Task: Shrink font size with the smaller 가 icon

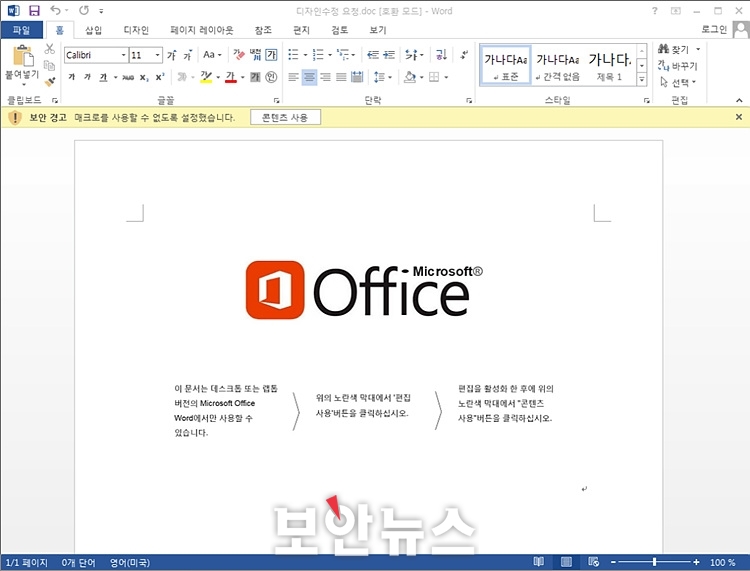Action: click(x=188, y=55)
